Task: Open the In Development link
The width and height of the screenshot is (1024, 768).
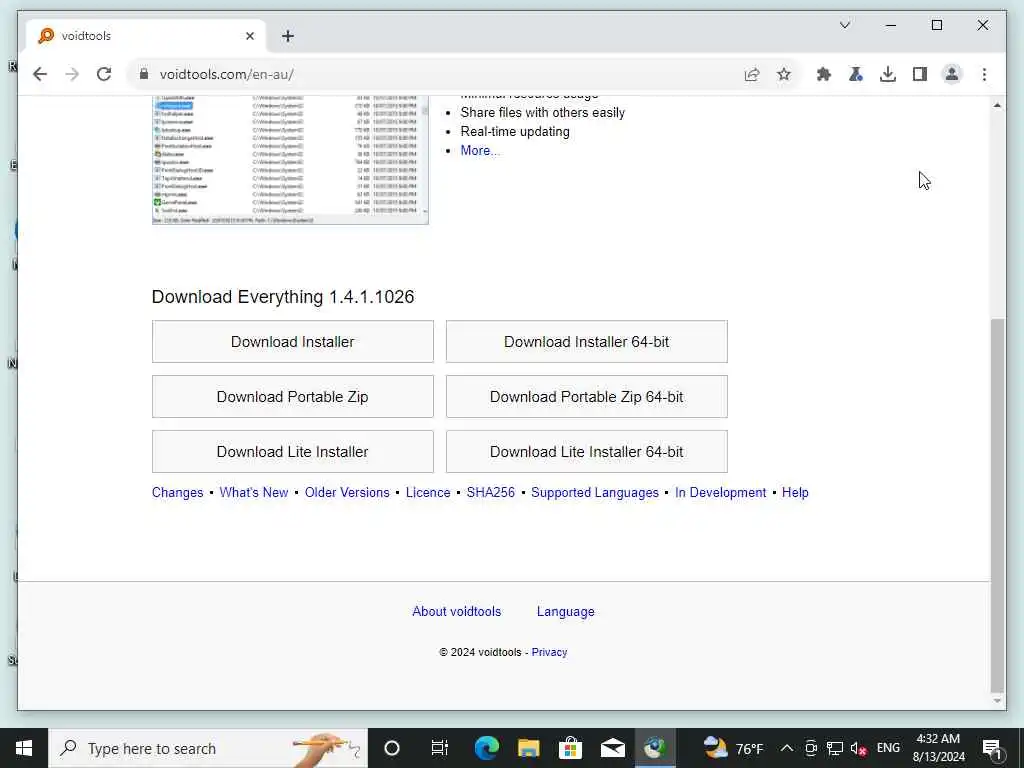Action: coord(720,492)
